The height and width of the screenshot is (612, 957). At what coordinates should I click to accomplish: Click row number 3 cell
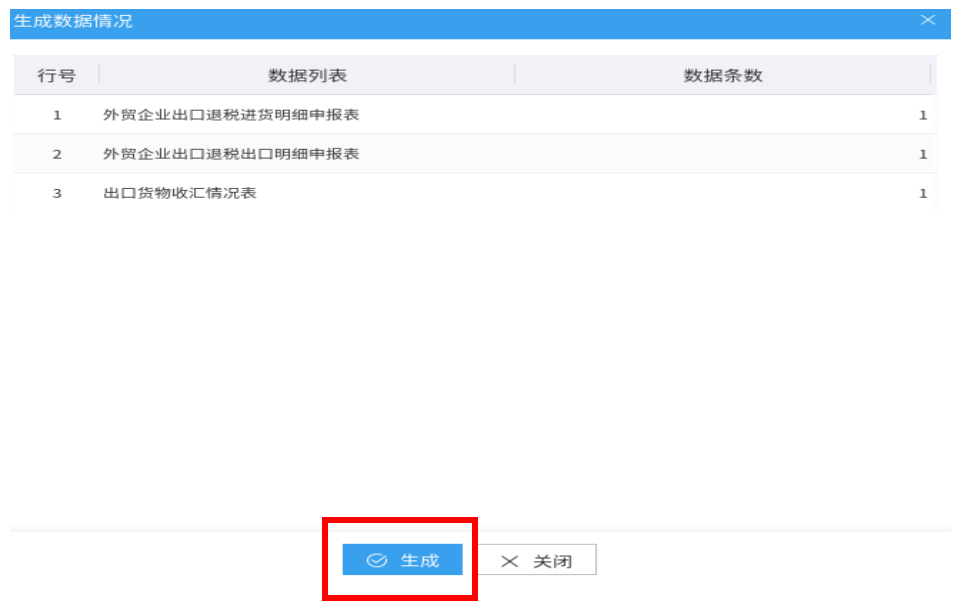click(57, 193)
